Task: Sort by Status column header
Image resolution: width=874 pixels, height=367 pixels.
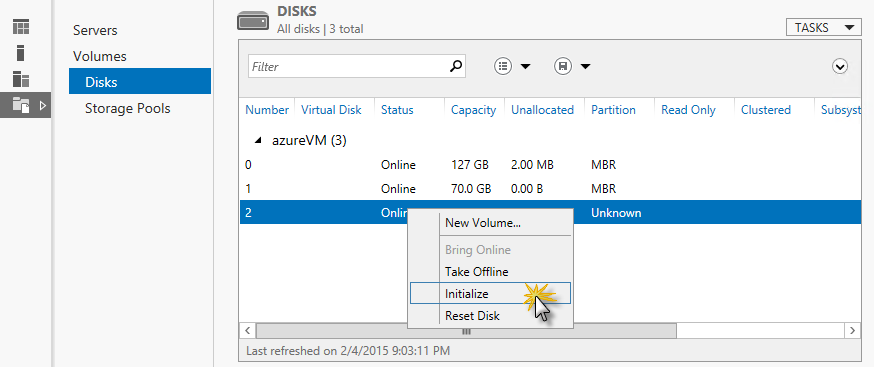Action: pyautogui.click(x=397, y=110)
